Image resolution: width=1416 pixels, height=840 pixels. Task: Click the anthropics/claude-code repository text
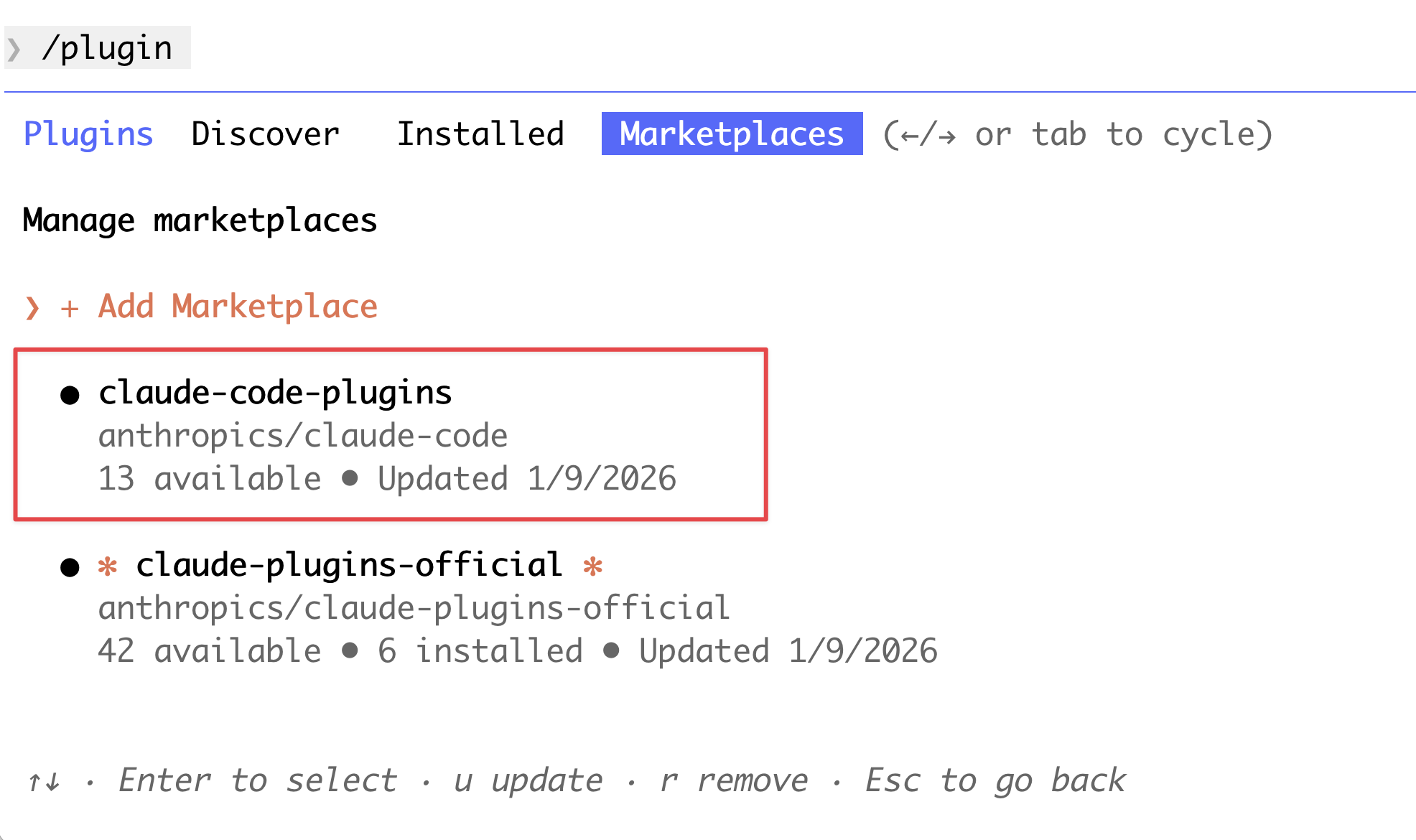(x=302, y=436)
